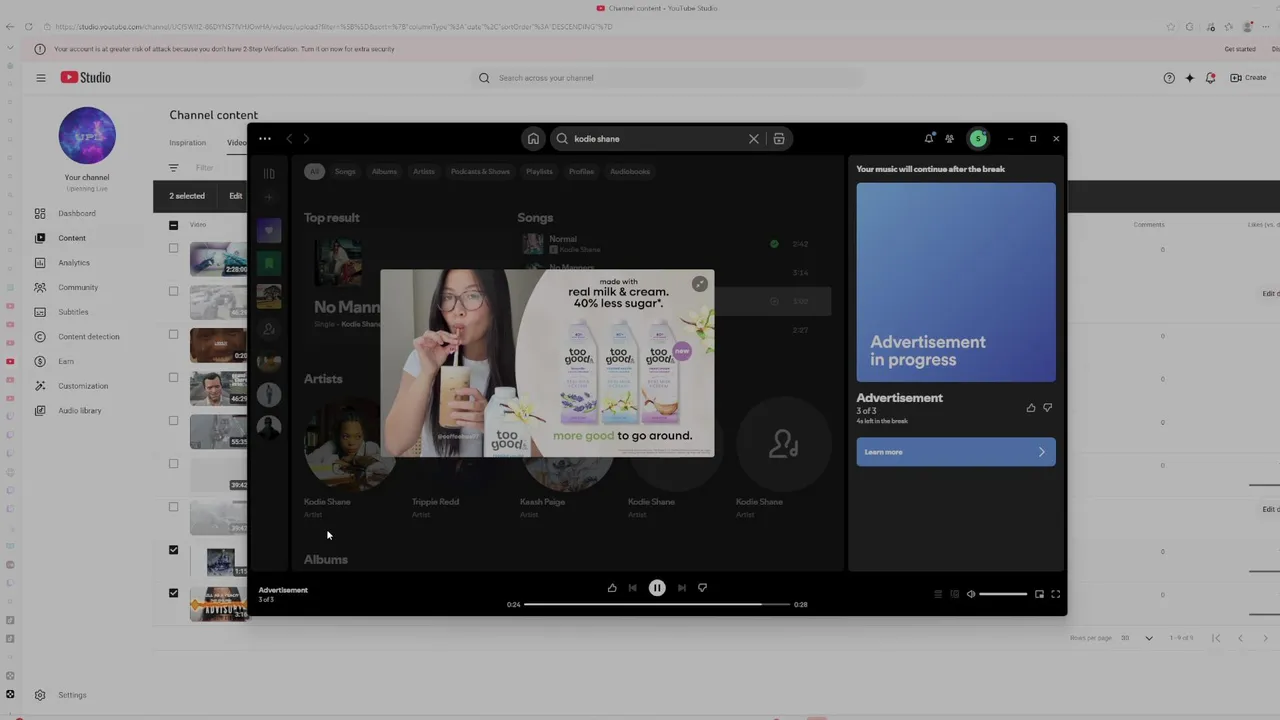Select the 'Podcasts & Shows' filter chip
The height and width of the screenshot is (720, 1280).
pos(480,171)
